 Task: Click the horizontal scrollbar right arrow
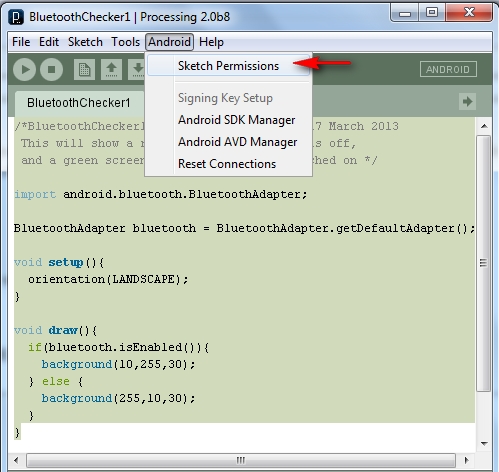point(466,461)
